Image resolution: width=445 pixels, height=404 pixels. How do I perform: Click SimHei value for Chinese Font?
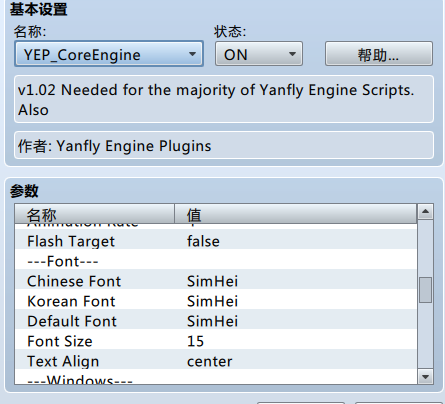(x=212, y=281)
